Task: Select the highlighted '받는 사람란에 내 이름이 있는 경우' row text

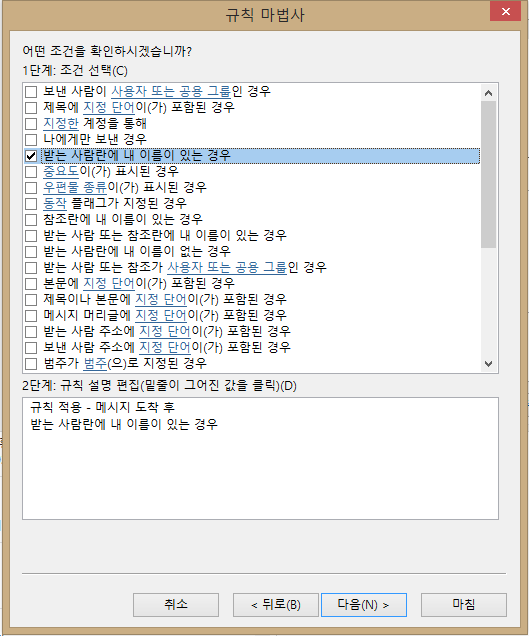Action: [137, 156]
